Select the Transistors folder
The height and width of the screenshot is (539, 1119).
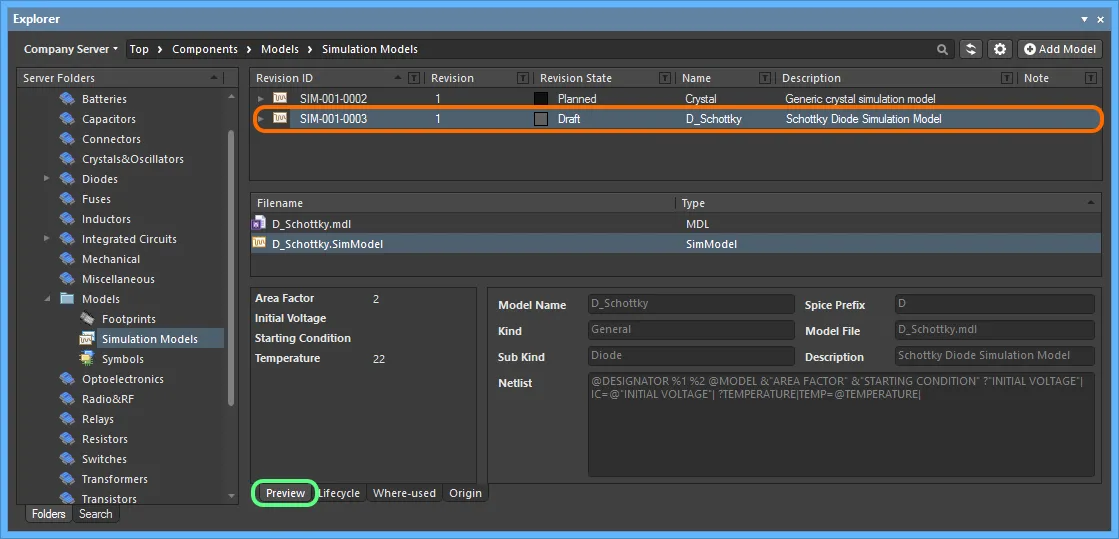[x=109, y=499]
